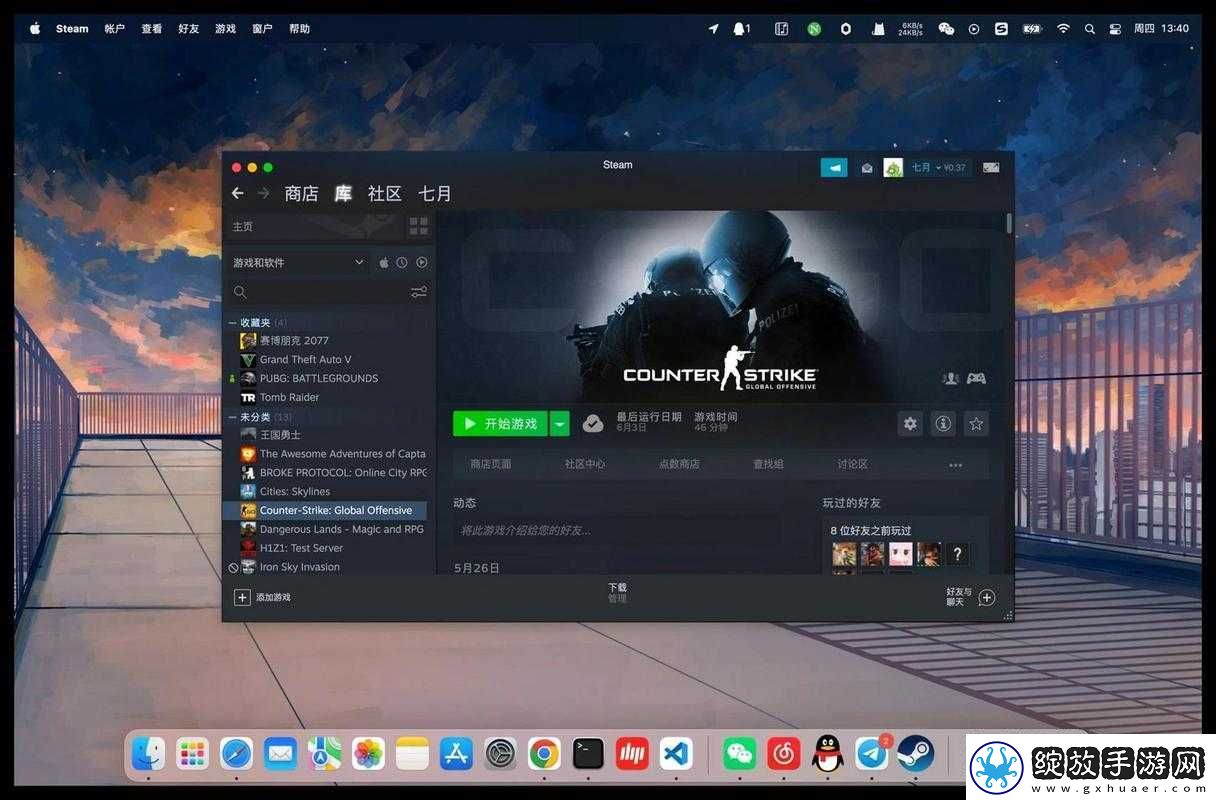Open 讨论区 link

pos(852,464)
